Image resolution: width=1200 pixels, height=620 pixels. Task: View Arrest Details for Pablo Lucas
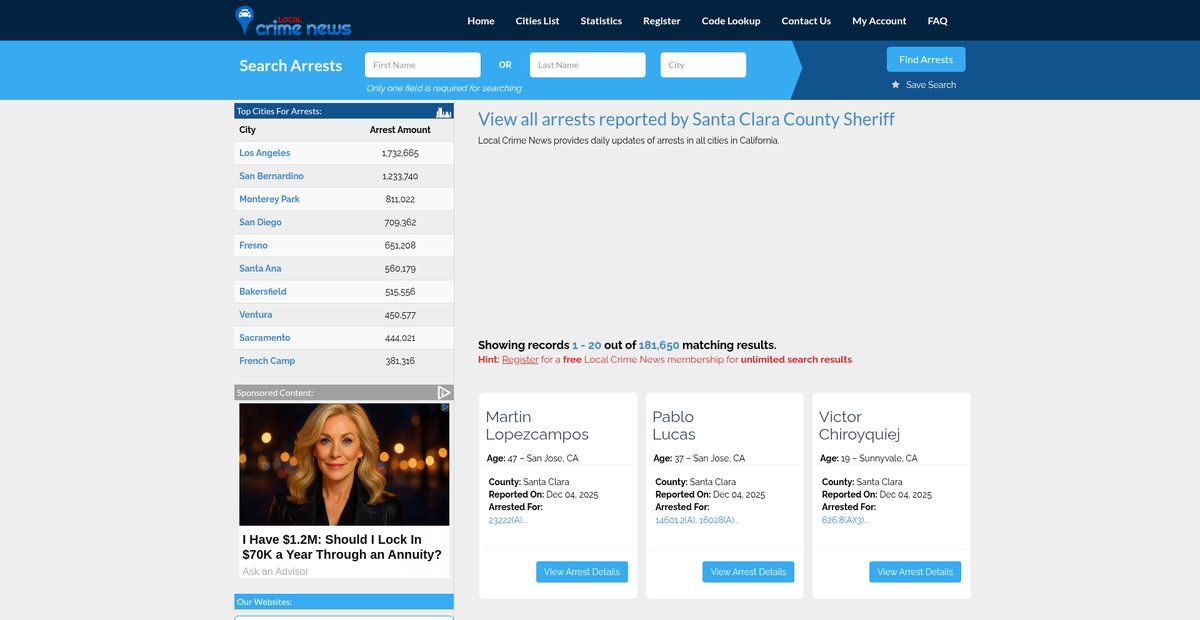749,572
